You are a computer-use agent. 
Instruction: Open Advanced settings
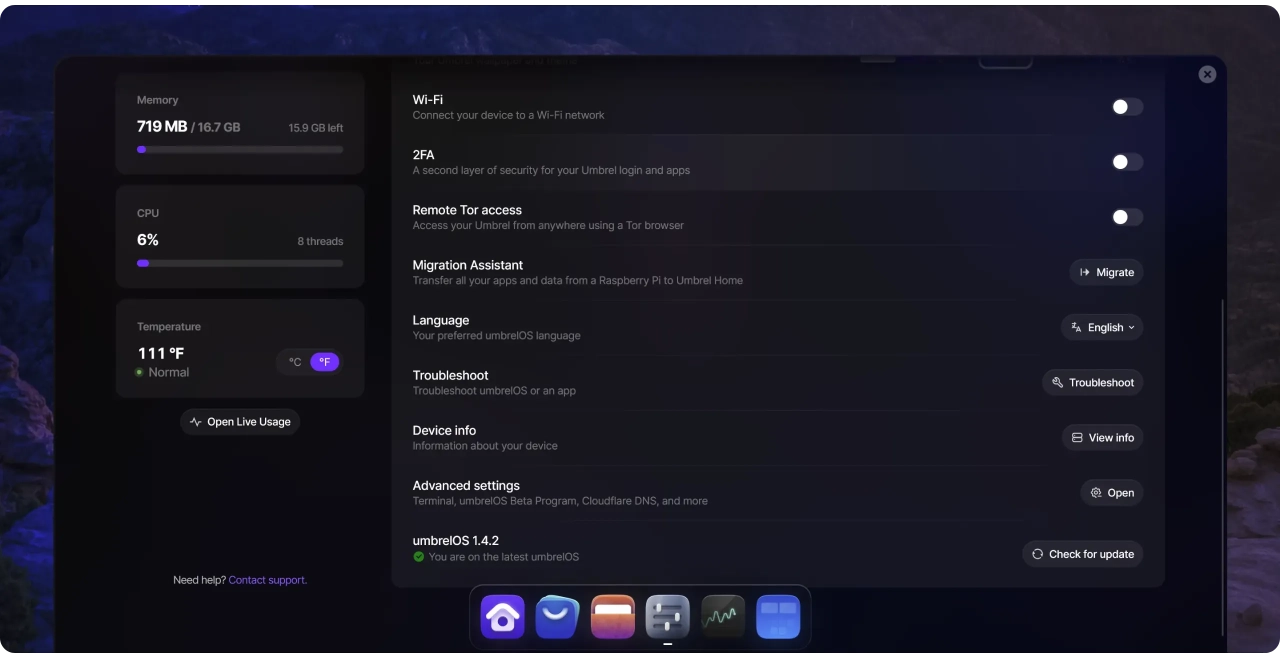coord(1111,492)
